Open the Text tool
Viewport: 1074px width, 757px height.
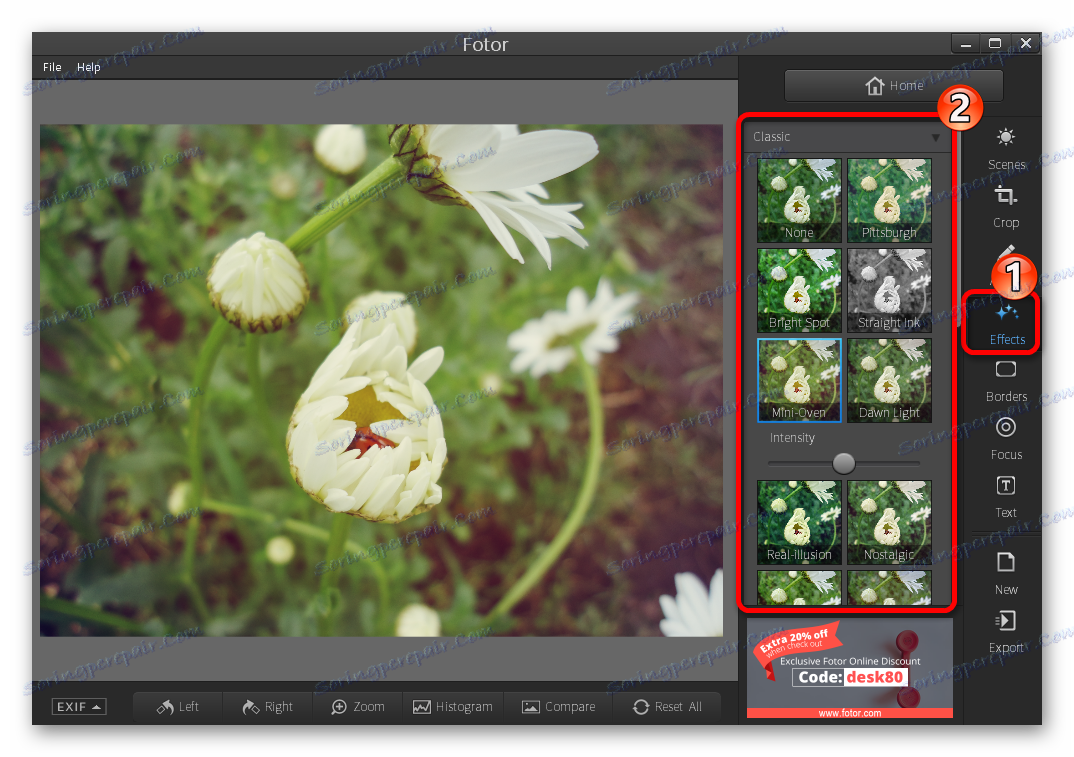tap(1006, 497)
